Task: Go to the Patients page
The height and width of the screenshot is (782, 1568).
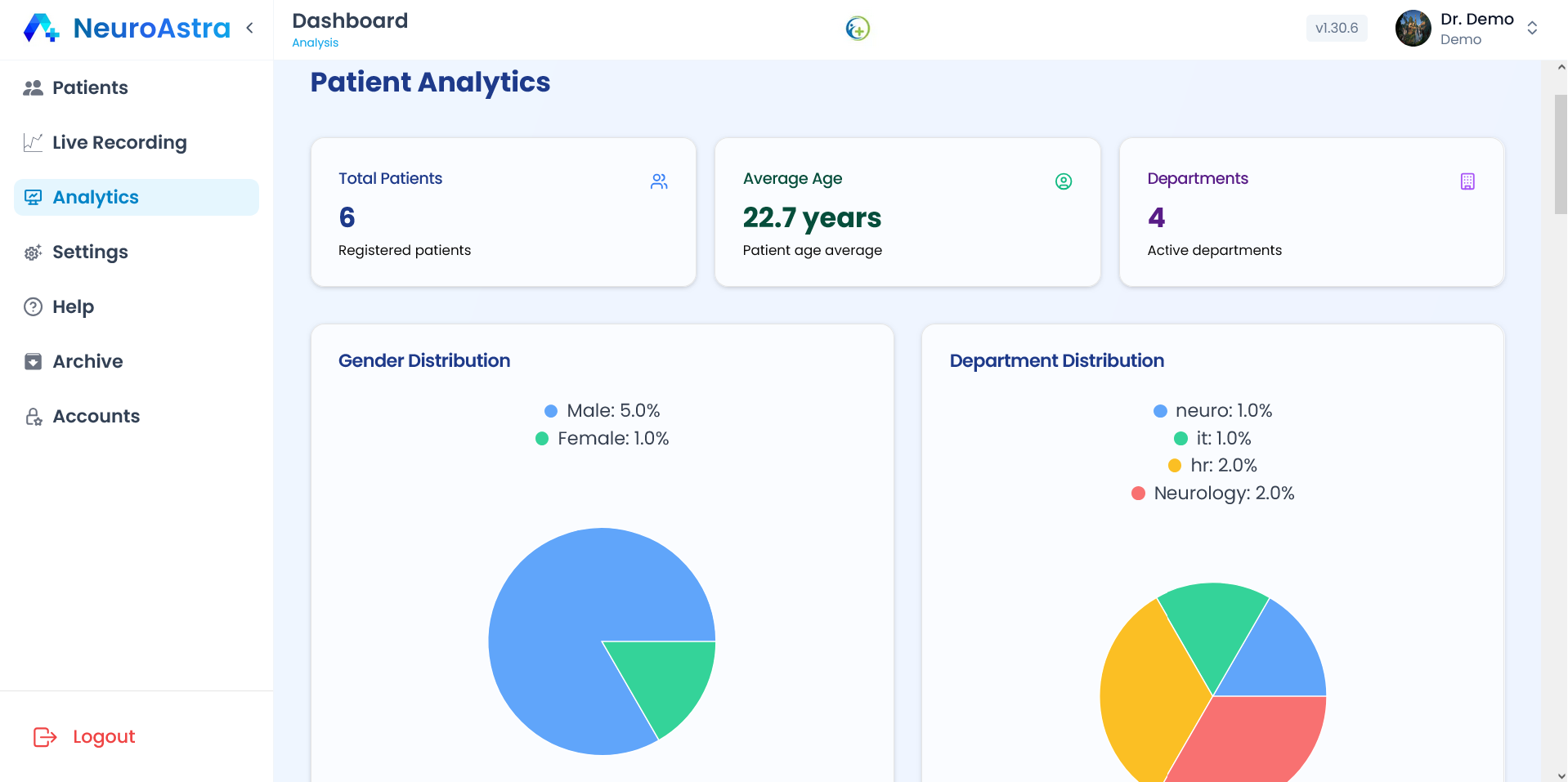Action: point(90,88)
